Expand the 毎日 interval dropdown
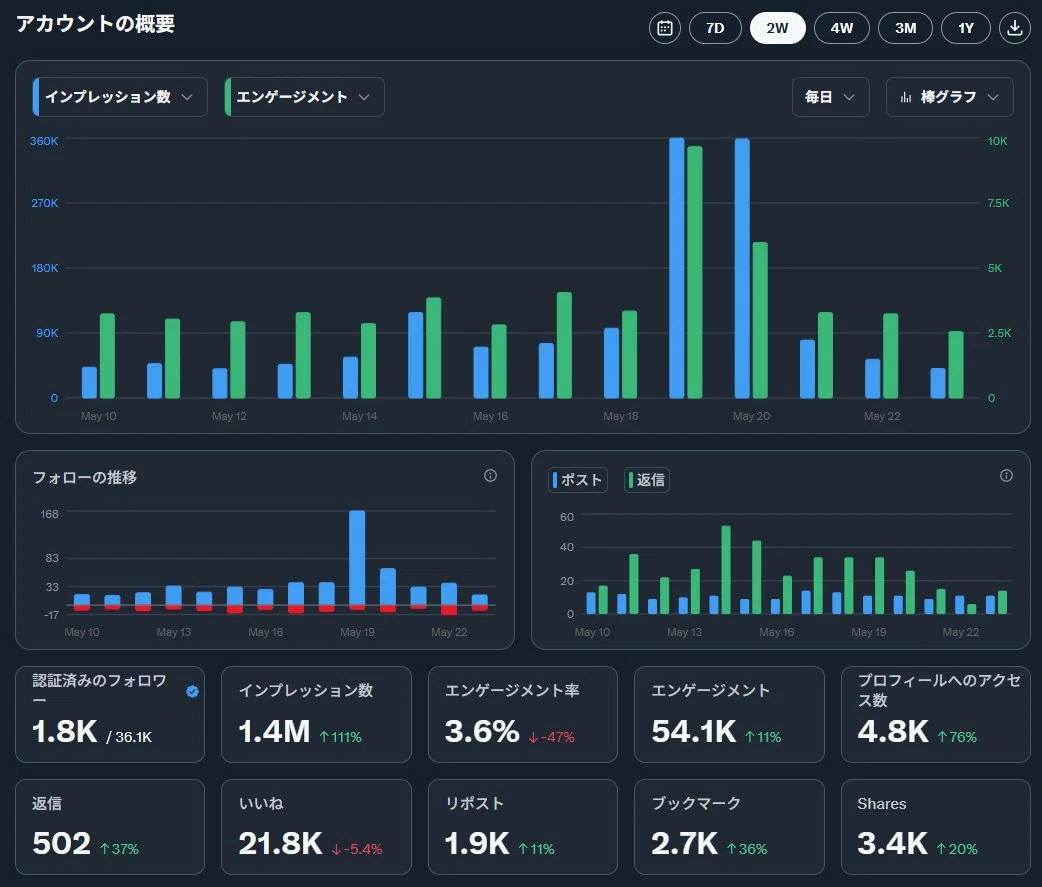This screenshot has height=887, width=1042. [831, 97]
